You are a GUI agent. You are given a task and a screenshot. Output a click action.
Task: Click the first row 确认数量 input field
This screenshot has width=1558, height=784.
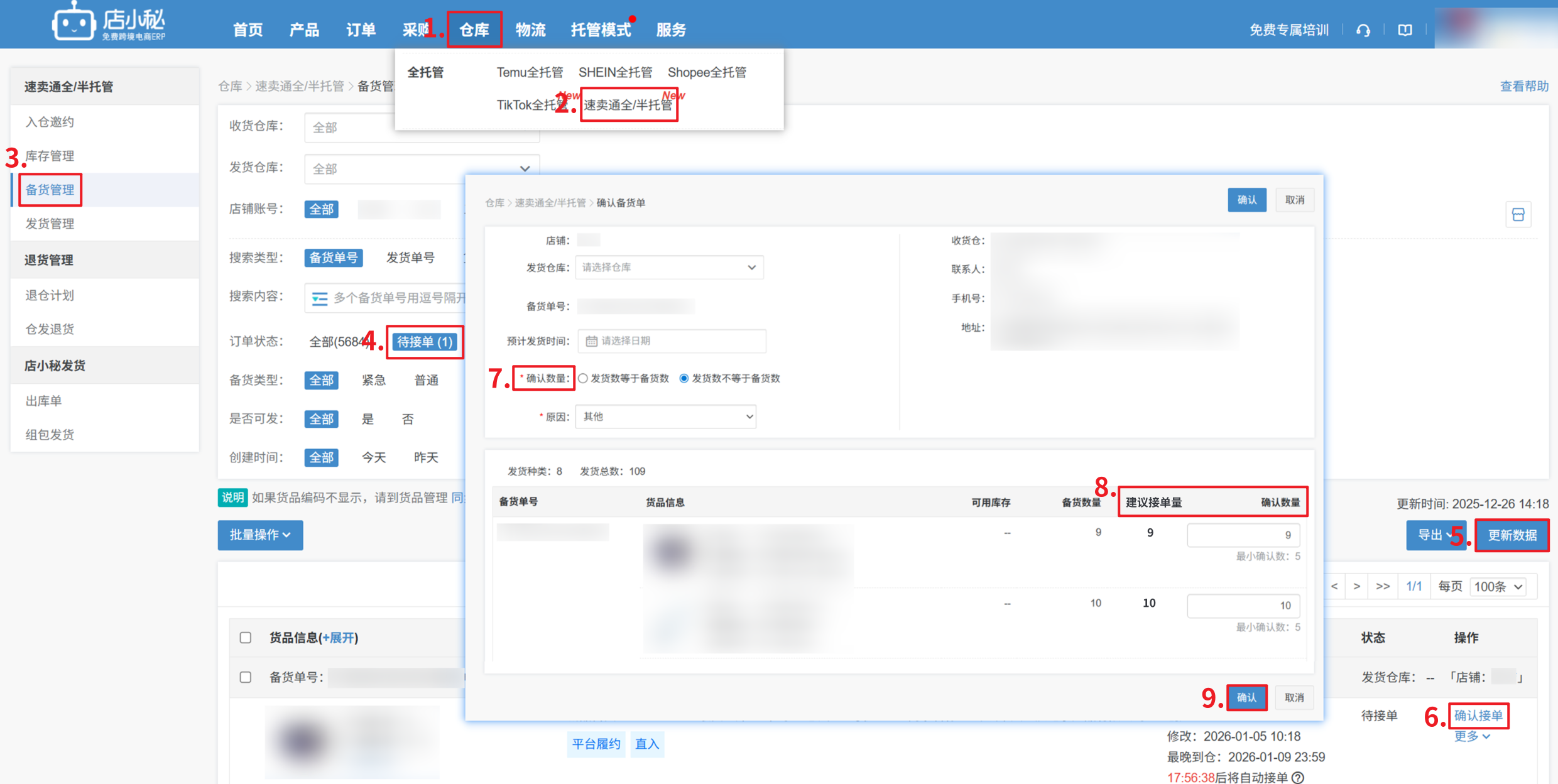click(x=1243, y=535)
